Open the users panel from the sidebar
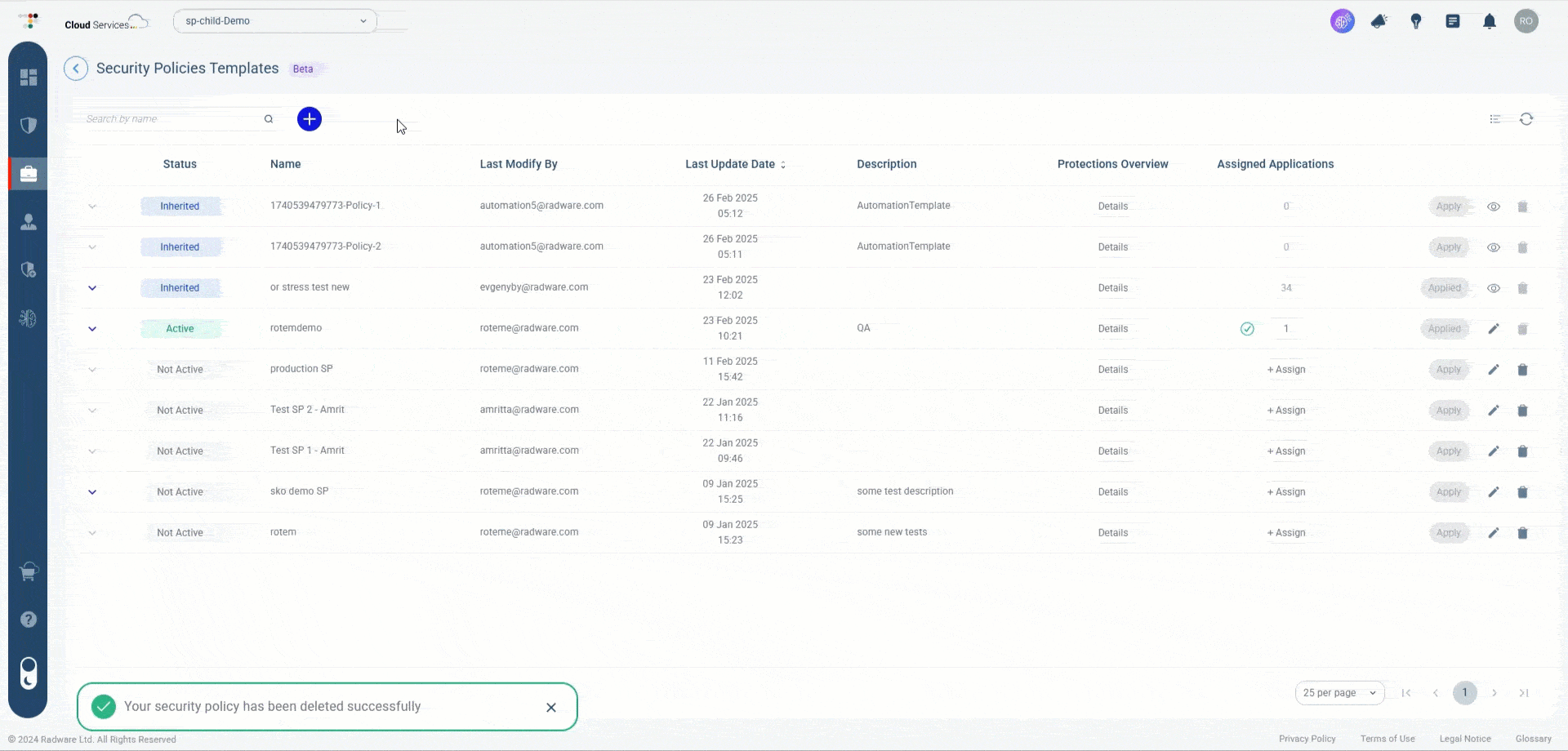This screenshot has height=751, width=1568. click(x=29, y=221)
